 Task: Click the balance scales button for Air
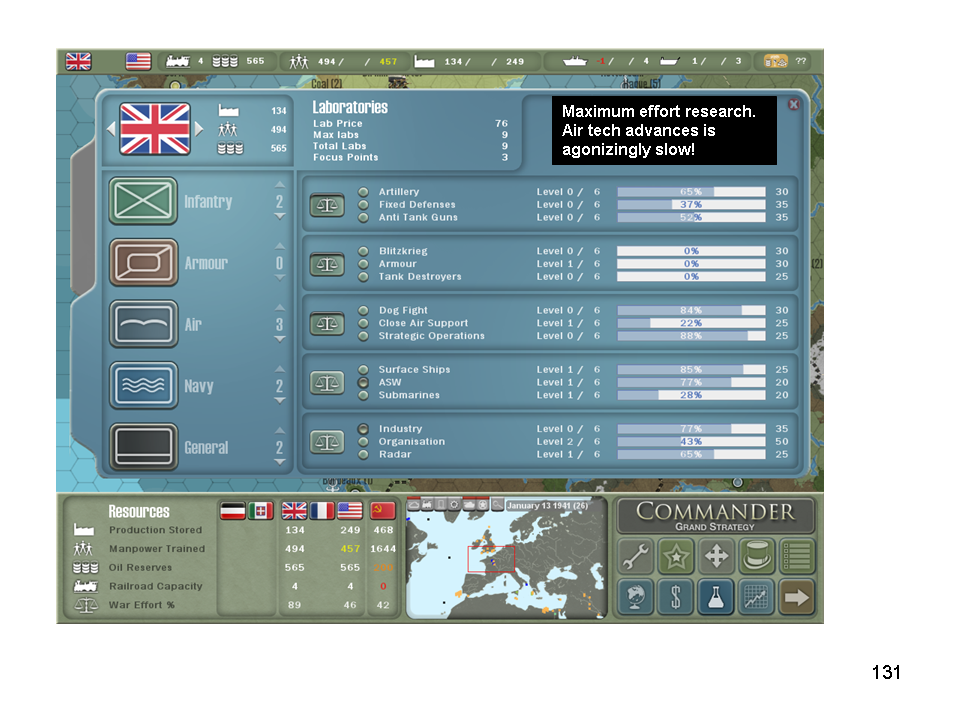327,323
